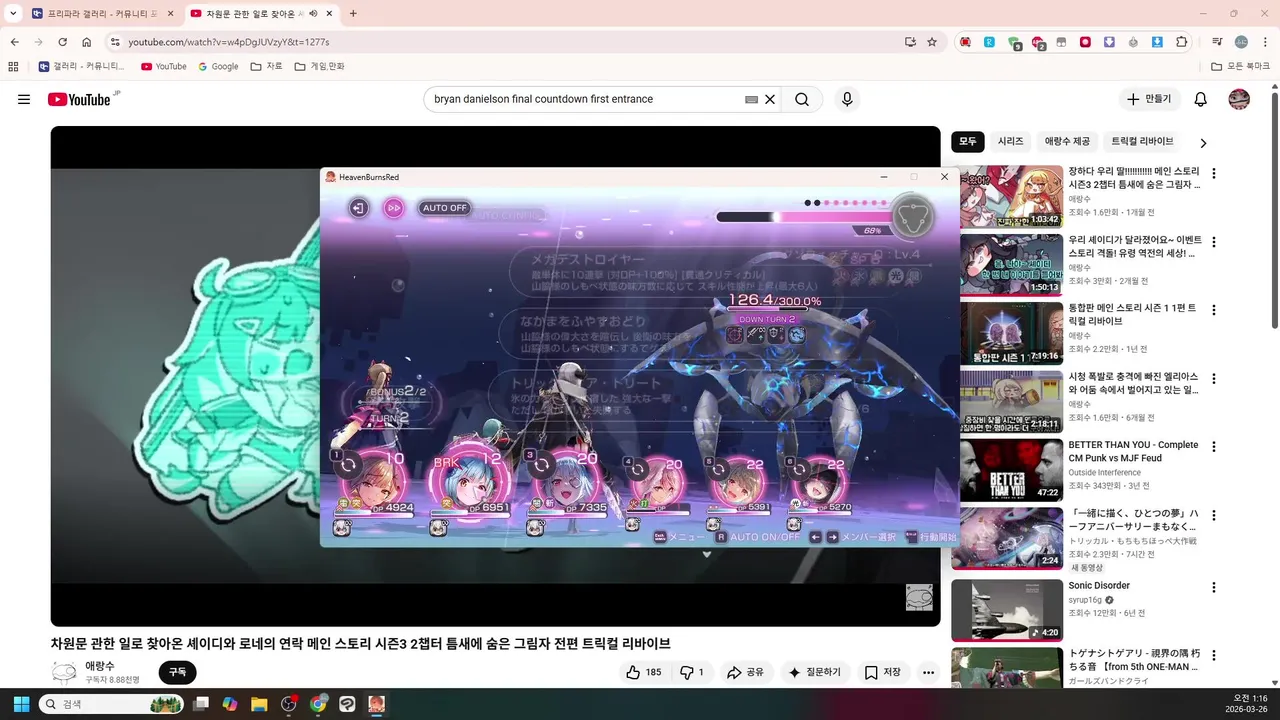Image resolution: width=1280 pixels, height=720 pixels.
Task: Open the 게임,만화 bookmark folder
Action: [x=320, y=66]
